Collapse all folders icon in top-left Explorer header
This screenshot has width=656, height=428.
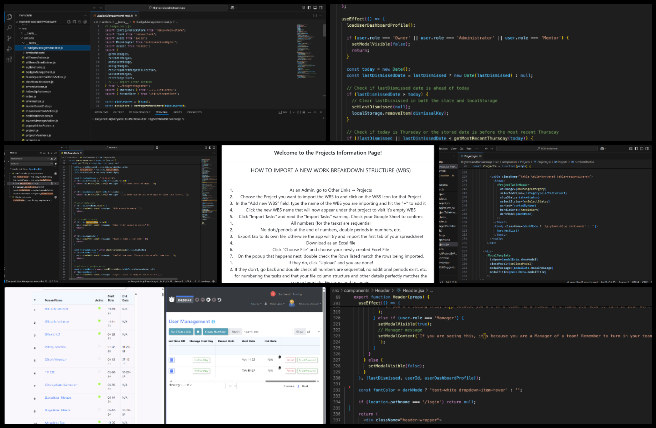click(85, 22)
